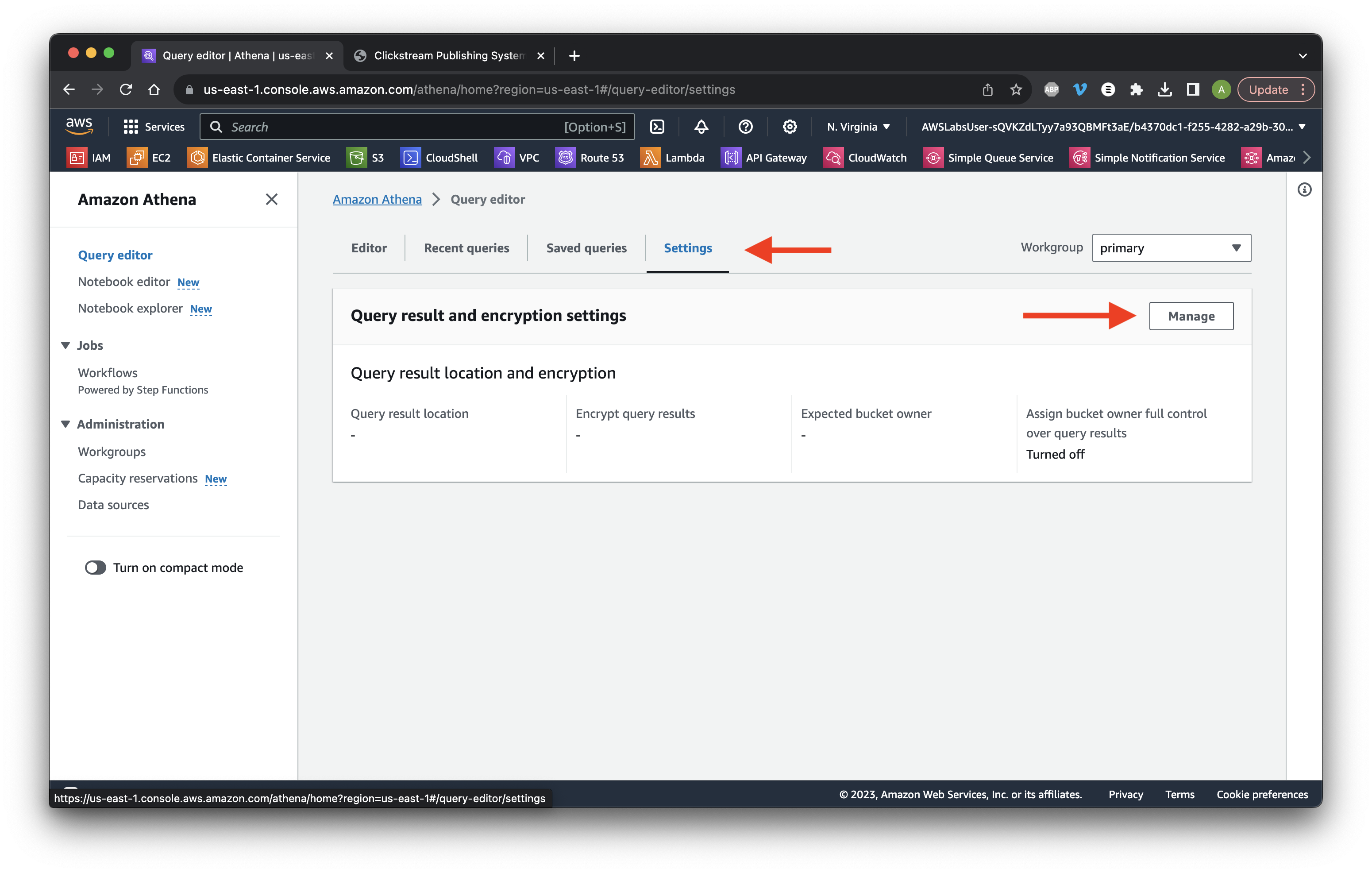Select the Settings tab
Screen dimensions: 1372x873
[x=687, y=248]
